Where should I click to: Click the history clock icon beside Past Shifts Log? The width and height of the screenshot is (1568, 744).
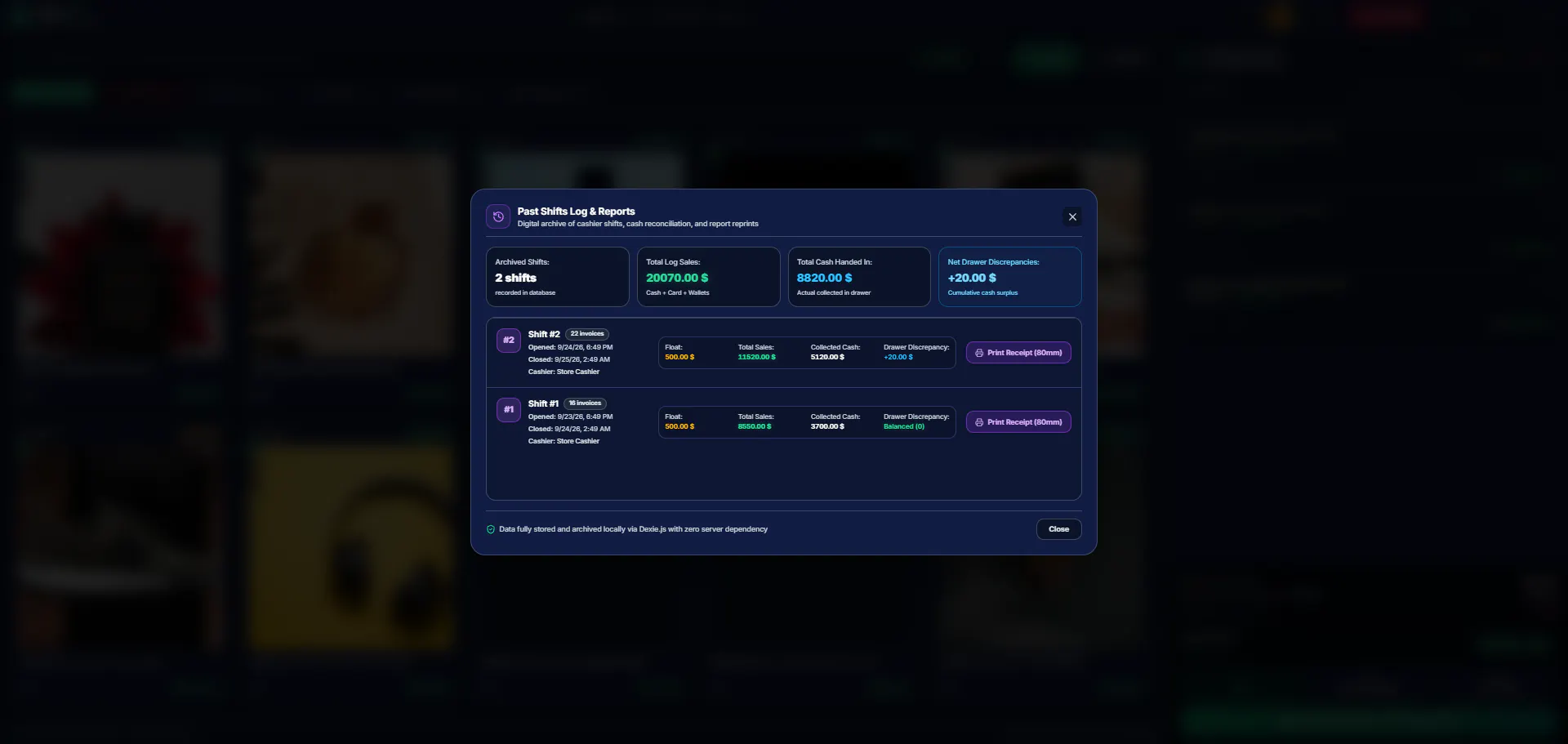pos(498,216)
